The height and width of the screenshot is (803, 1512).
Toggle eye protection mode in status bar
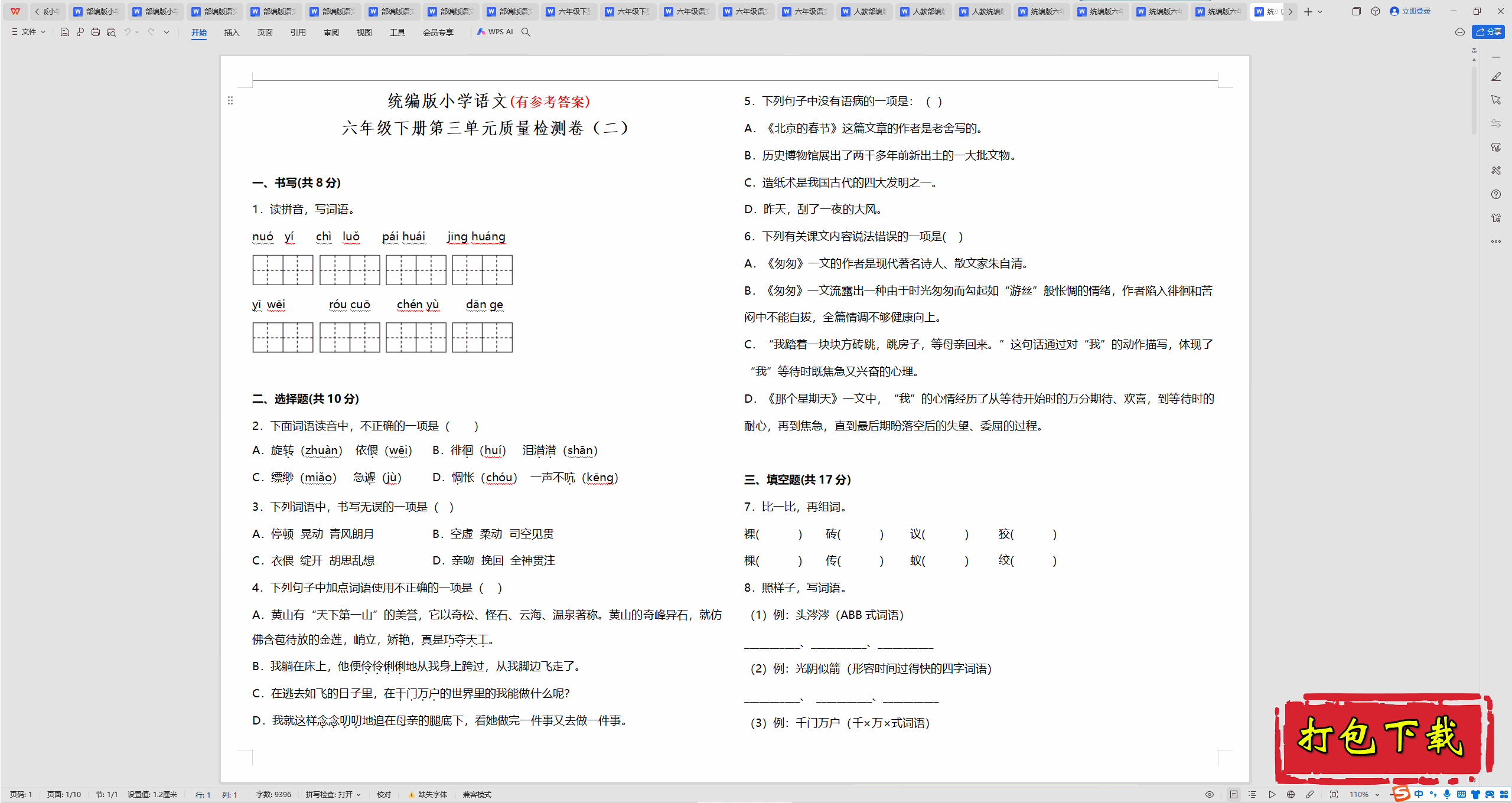[1210, 795]
